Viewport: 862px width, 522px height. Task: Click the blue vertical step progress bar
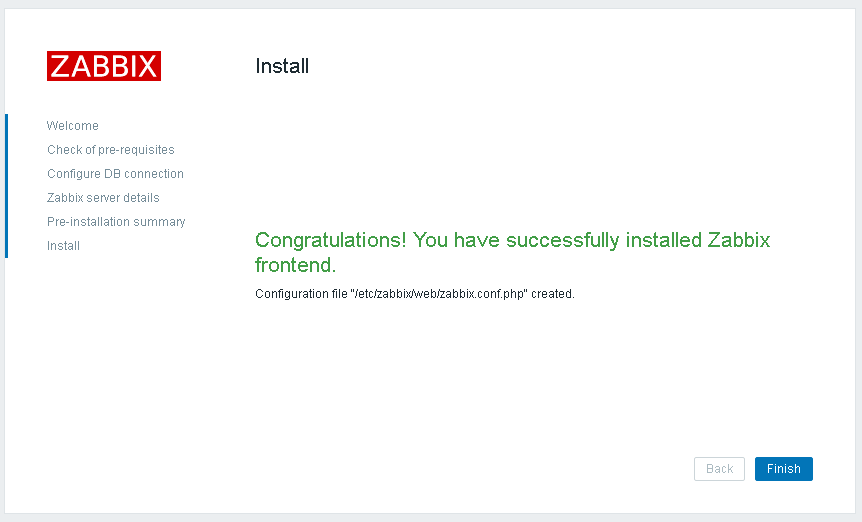coord(6,185)
